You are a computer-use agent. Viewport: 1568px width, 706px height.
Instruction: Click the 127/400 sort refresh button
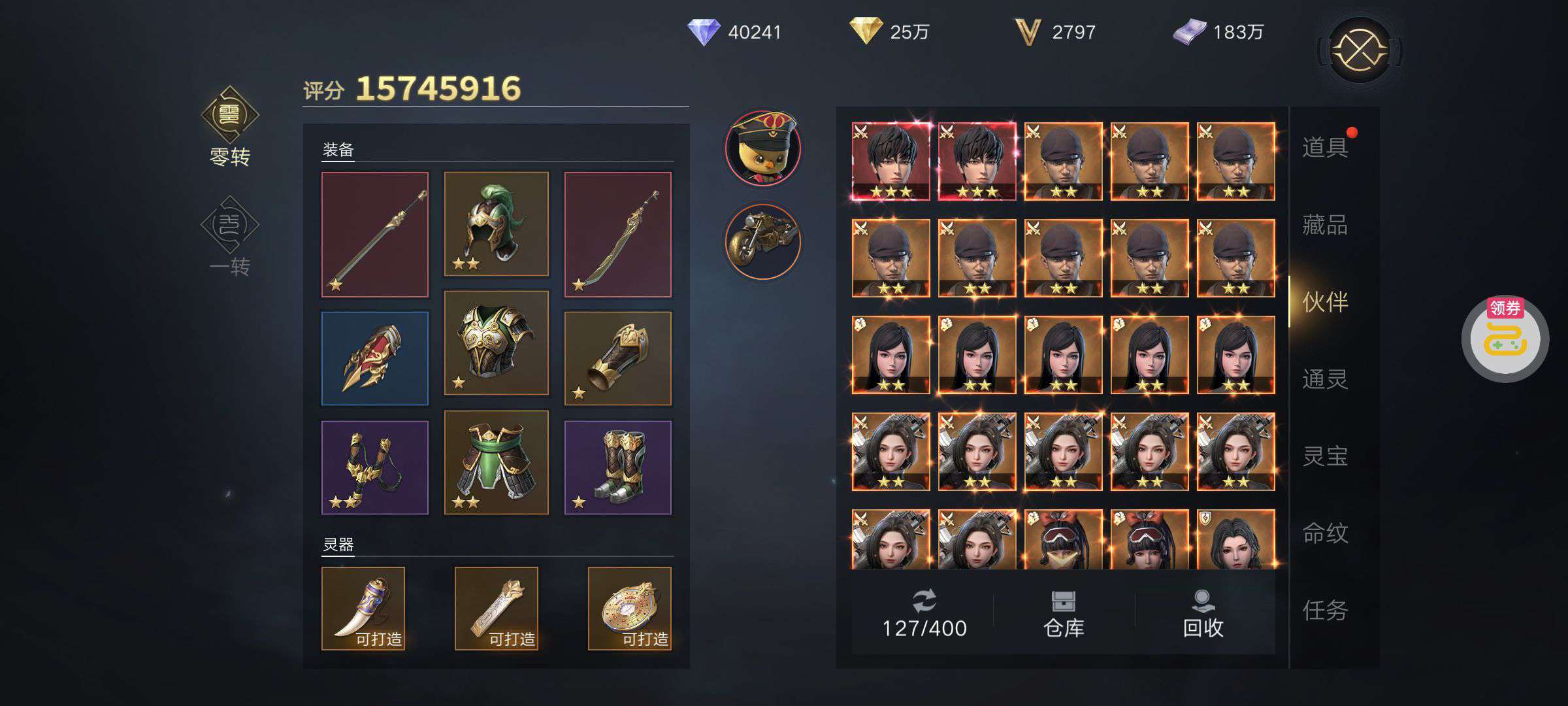click(924, 614)
